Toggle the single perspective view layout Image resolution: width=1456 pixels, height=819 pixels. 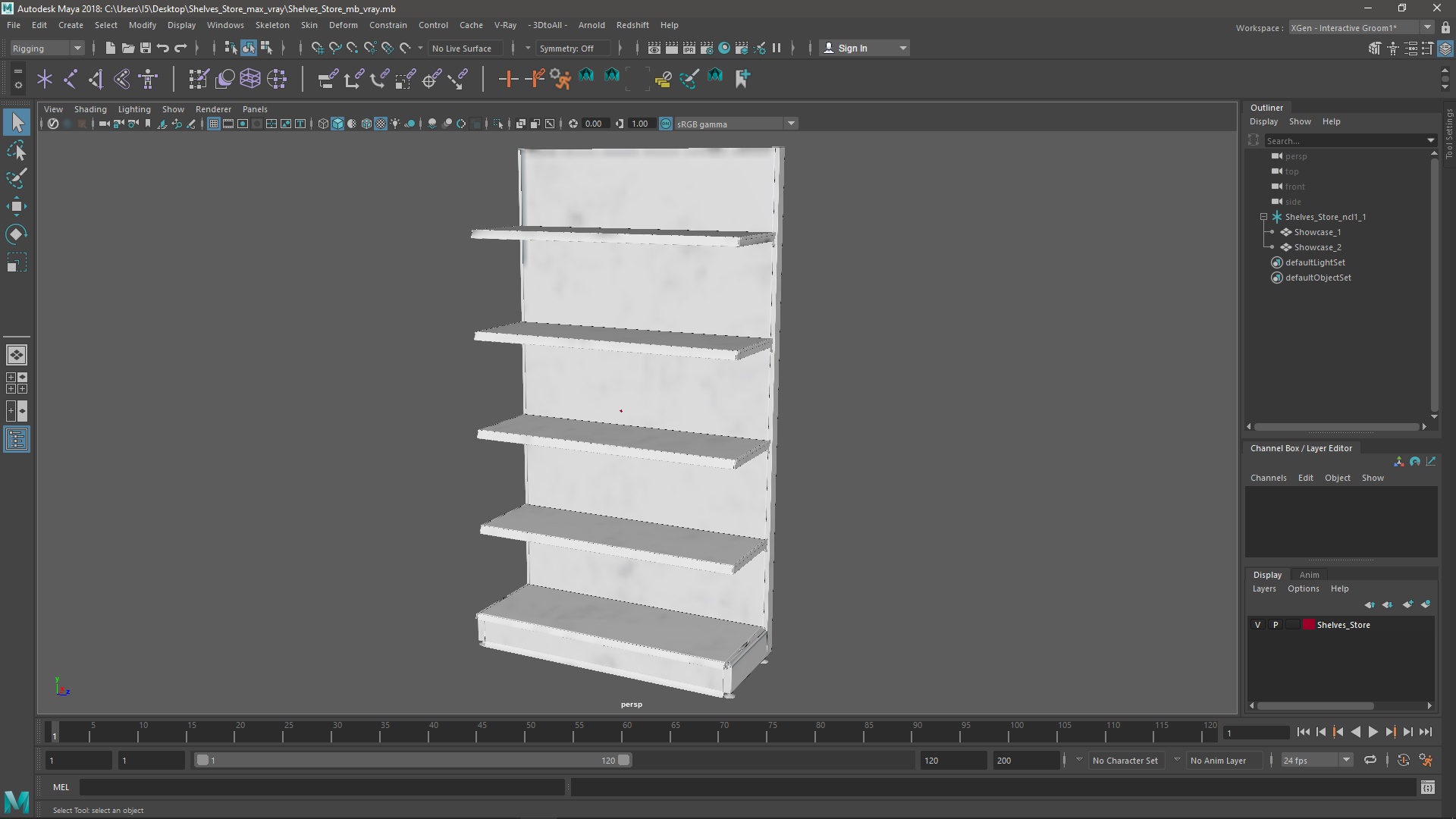(17, 355)
